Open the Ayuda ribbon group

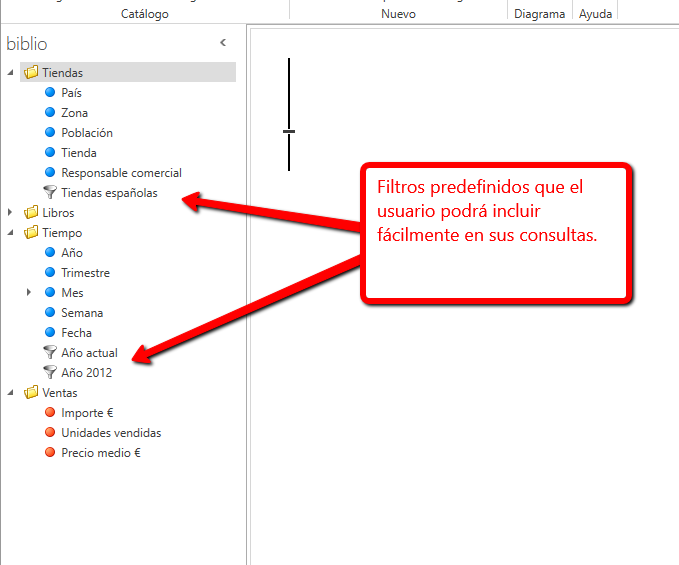[x=595, y=14]
